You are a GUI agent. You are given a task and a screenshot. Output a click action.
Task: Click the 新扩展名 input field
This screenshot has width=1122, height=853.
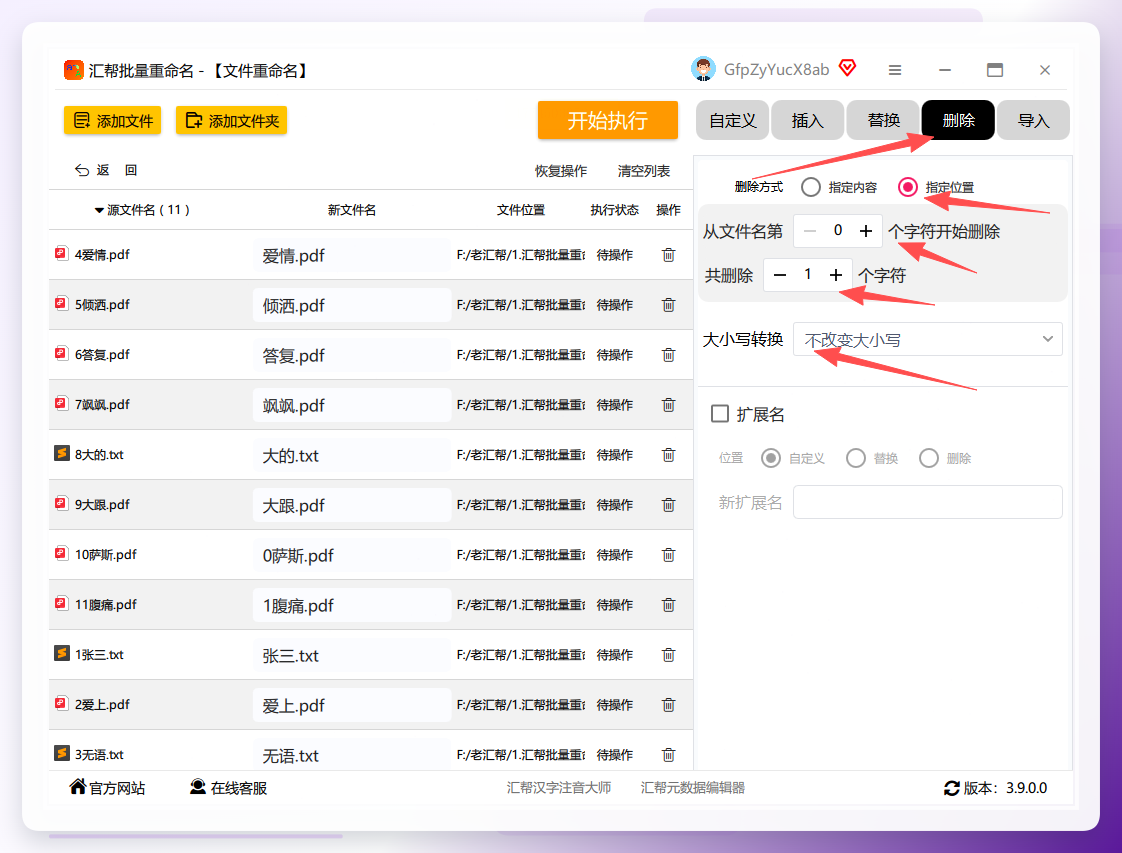point(927,502)
